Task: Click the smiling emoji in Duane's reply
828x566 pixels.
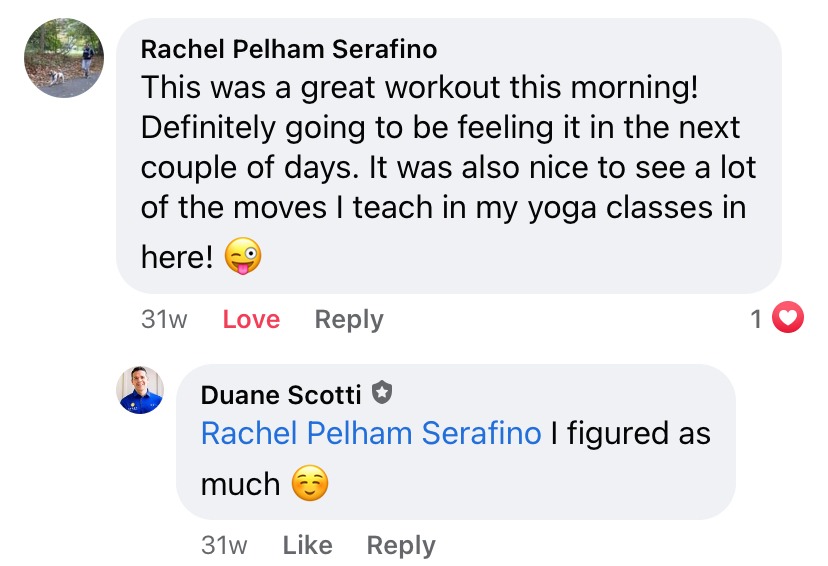Action: point(309,485)
